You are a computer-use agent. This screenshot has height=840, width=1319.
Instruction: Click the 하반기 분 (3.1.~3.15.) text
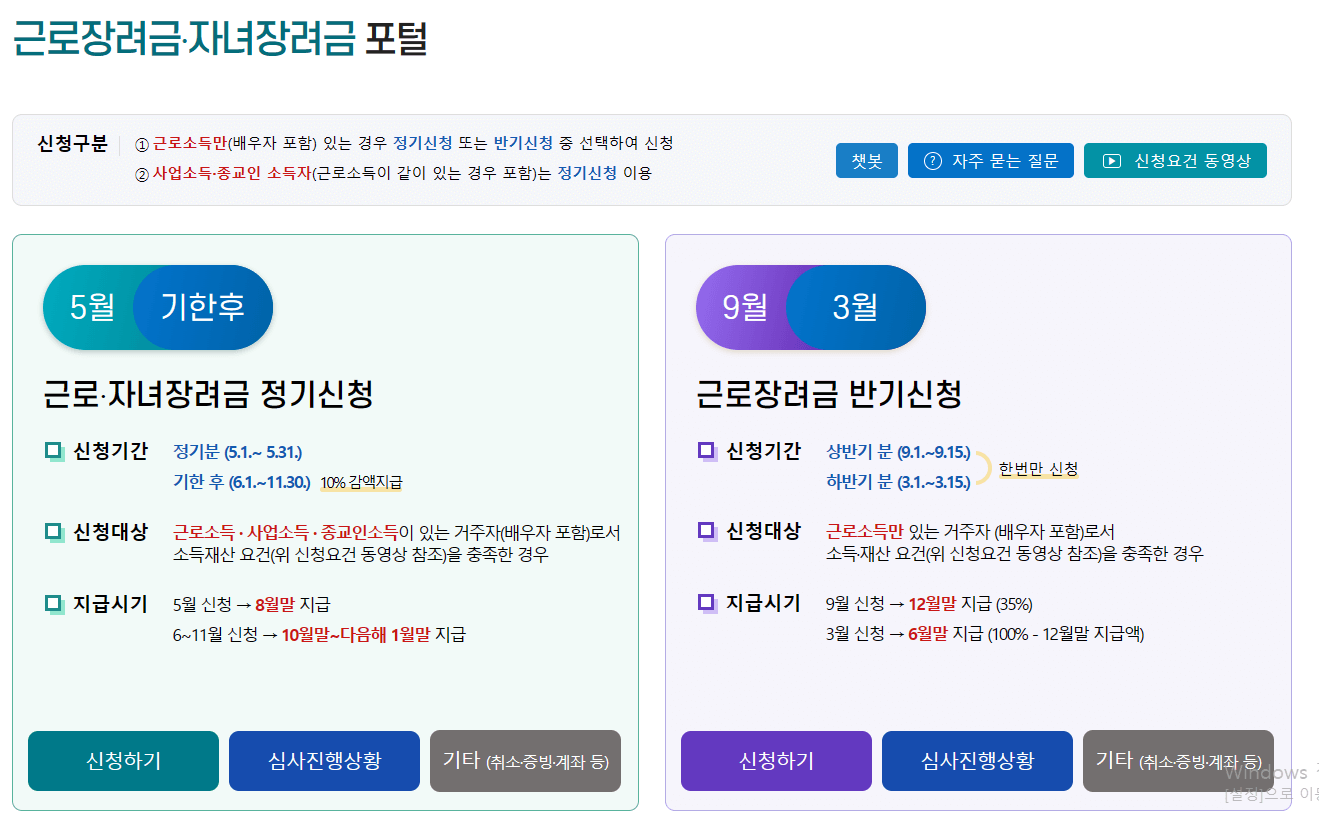(898, 482)
